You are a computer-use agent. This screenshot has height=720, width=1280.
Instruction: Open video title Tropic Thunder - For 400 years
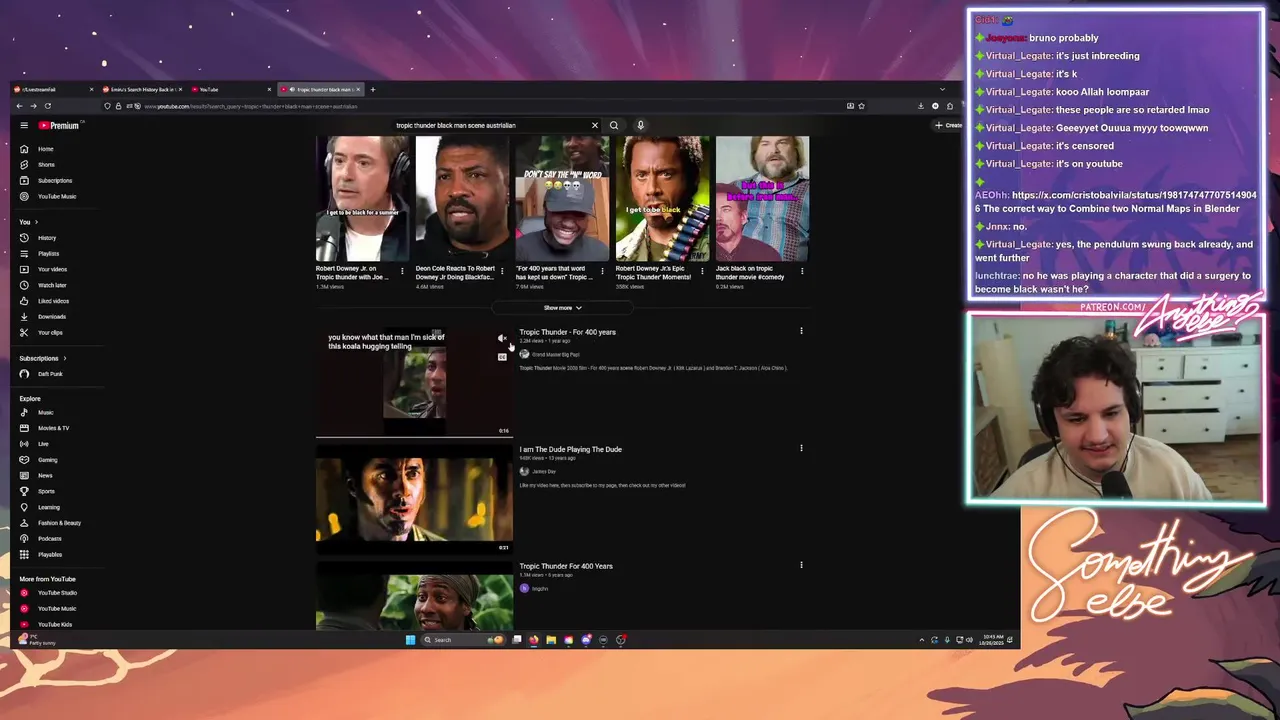point(567,332)
